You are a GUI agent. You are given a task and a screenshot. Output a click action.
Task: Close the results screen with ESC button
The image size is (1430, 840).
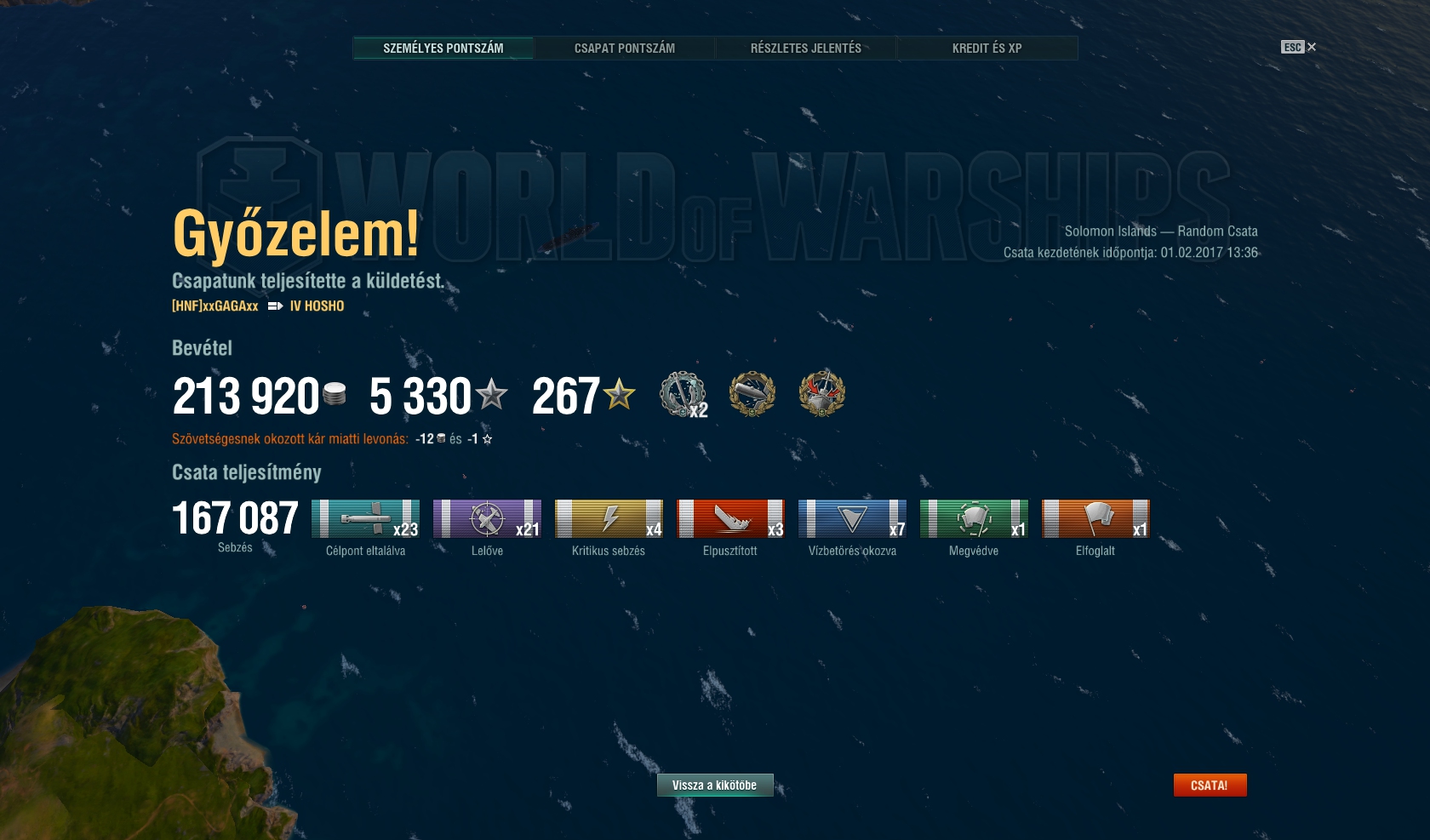tap(1298, 48)
